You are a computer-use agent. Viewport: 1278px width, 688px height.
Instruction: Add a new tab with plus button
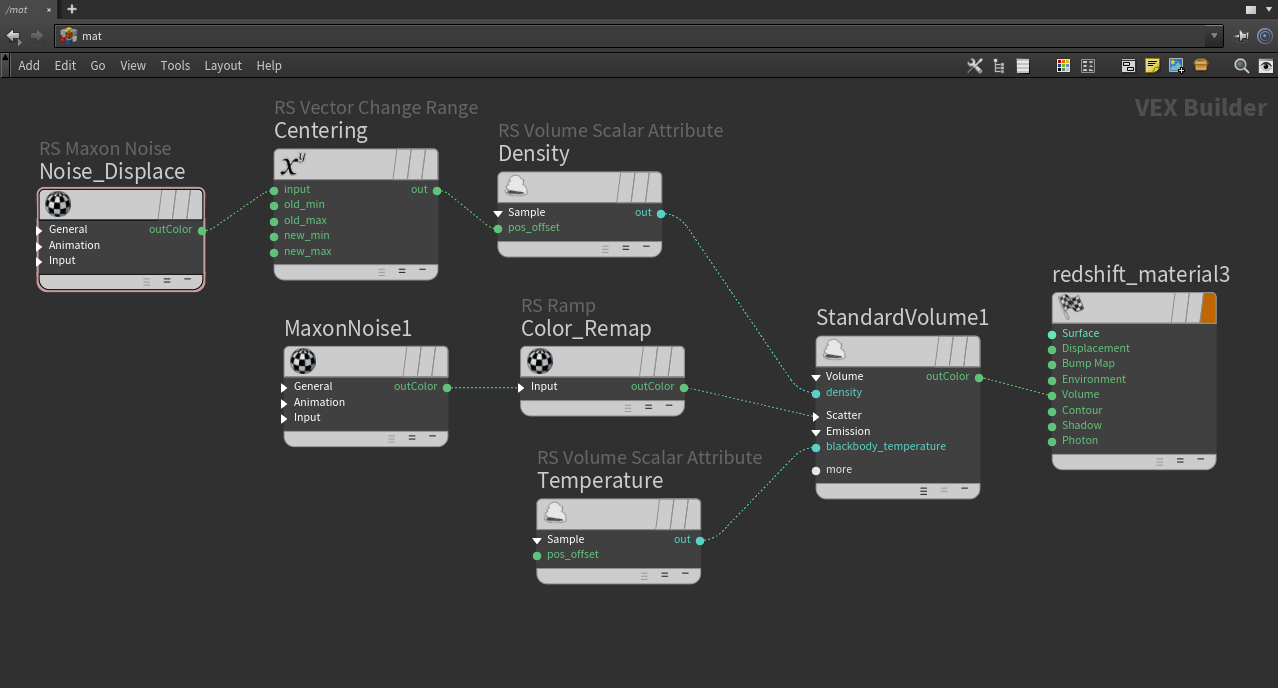tap(72, 9)
